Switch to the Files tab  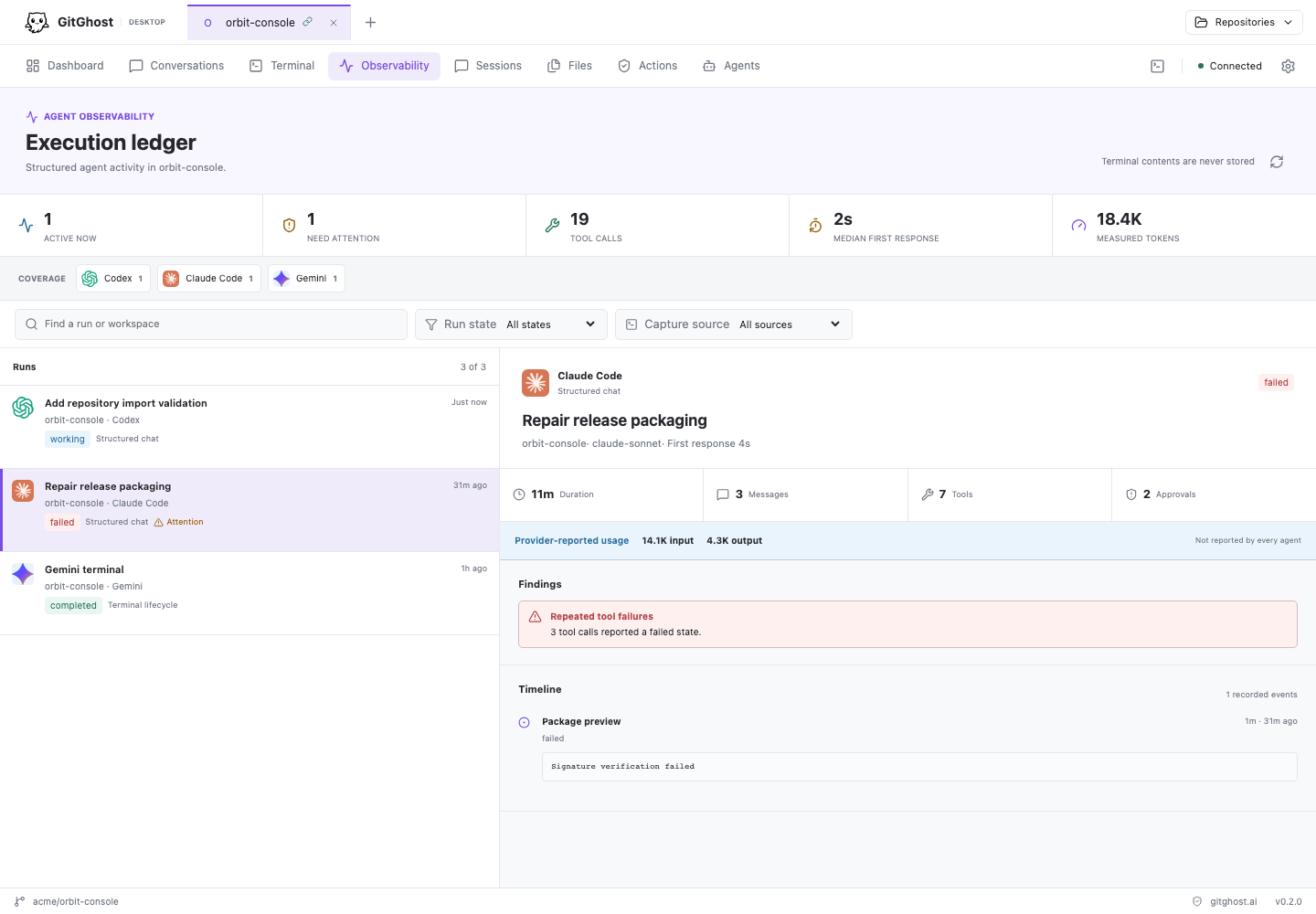(569, 66)
